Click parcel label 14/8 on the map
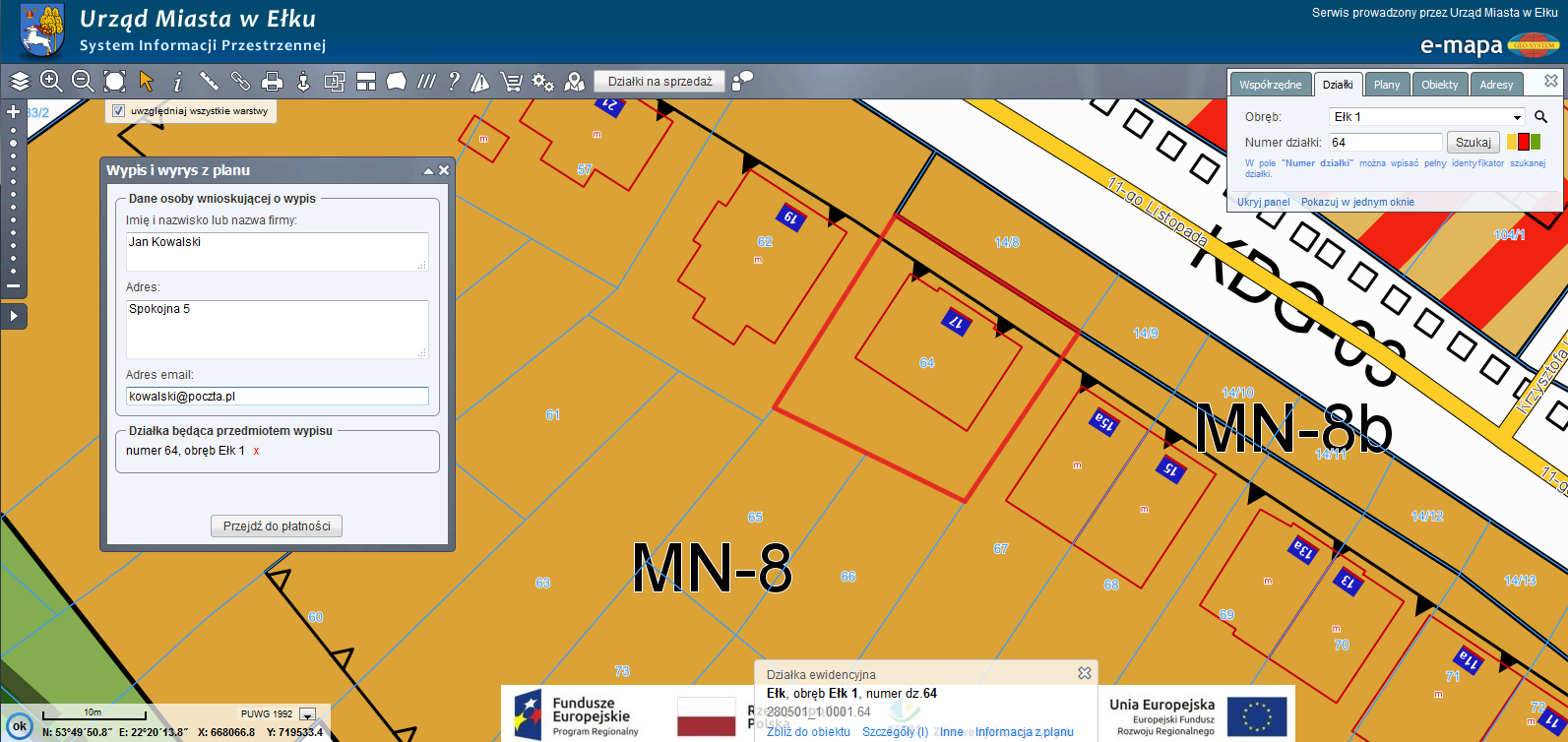The image size is (1568, 742). click(x=1007, y=242)
